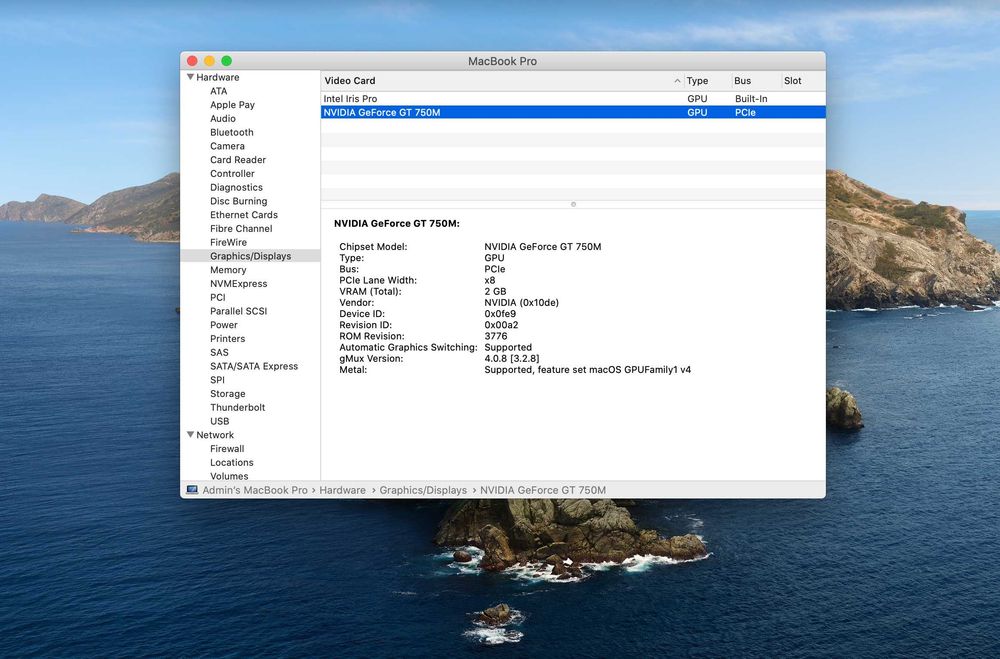Open the PCI section

217,297
